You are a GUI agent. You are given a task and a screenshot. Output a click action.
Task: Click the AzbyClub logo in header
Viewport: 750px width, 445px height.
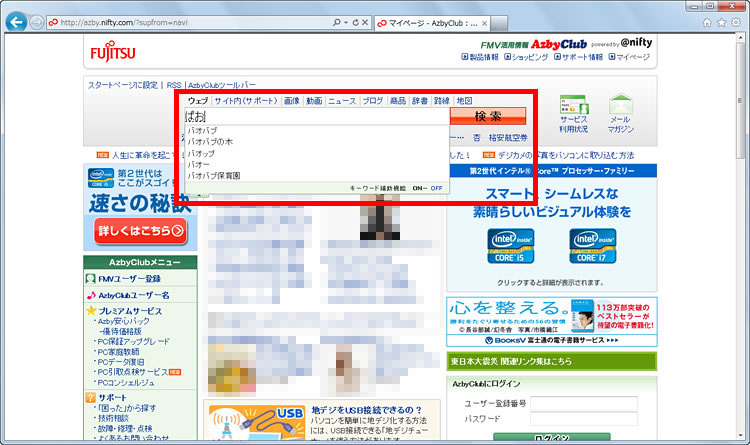point(559,44)
